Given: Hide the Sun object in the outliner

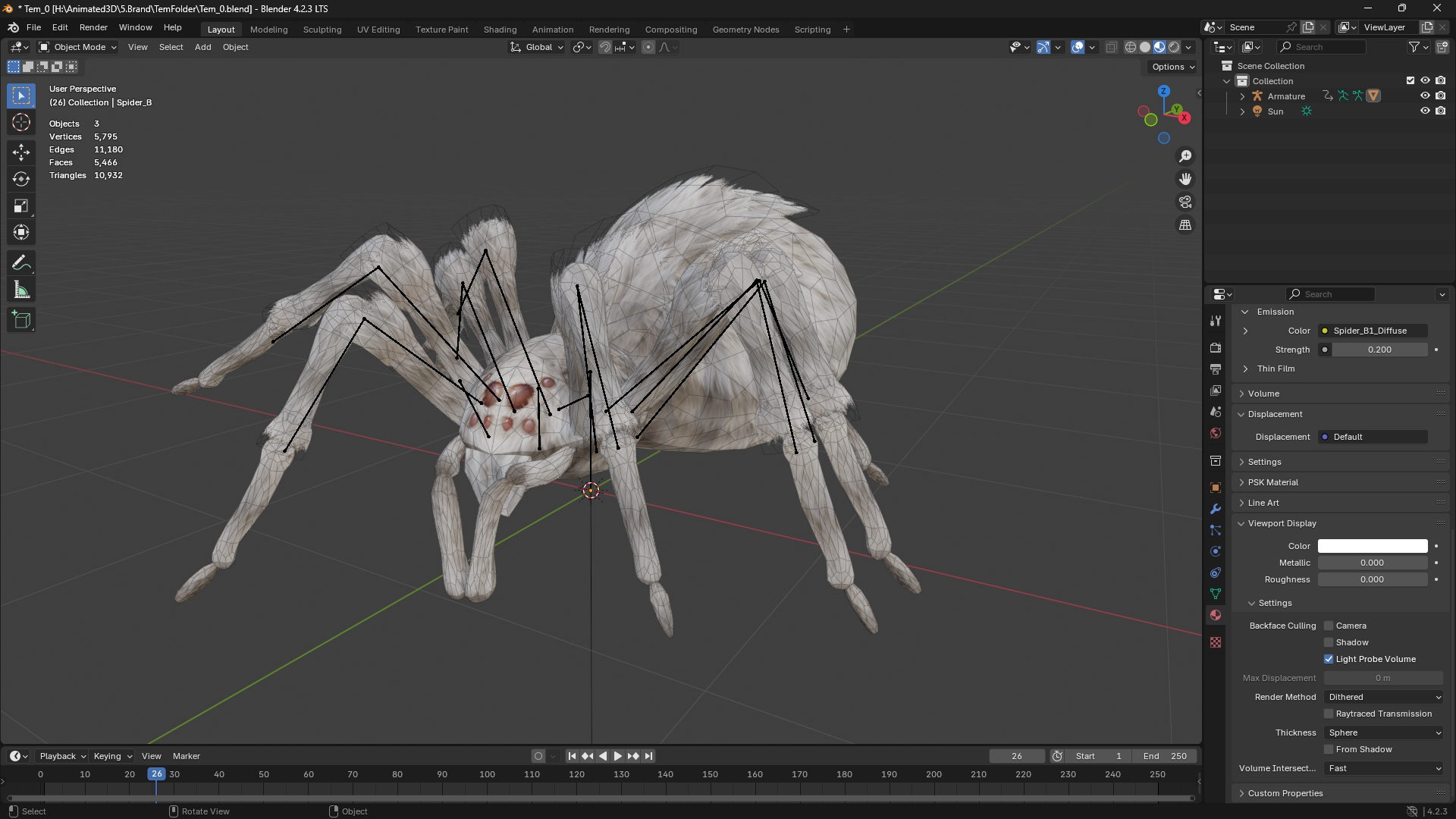Looking at the screenshot, I should point(1426,111).
